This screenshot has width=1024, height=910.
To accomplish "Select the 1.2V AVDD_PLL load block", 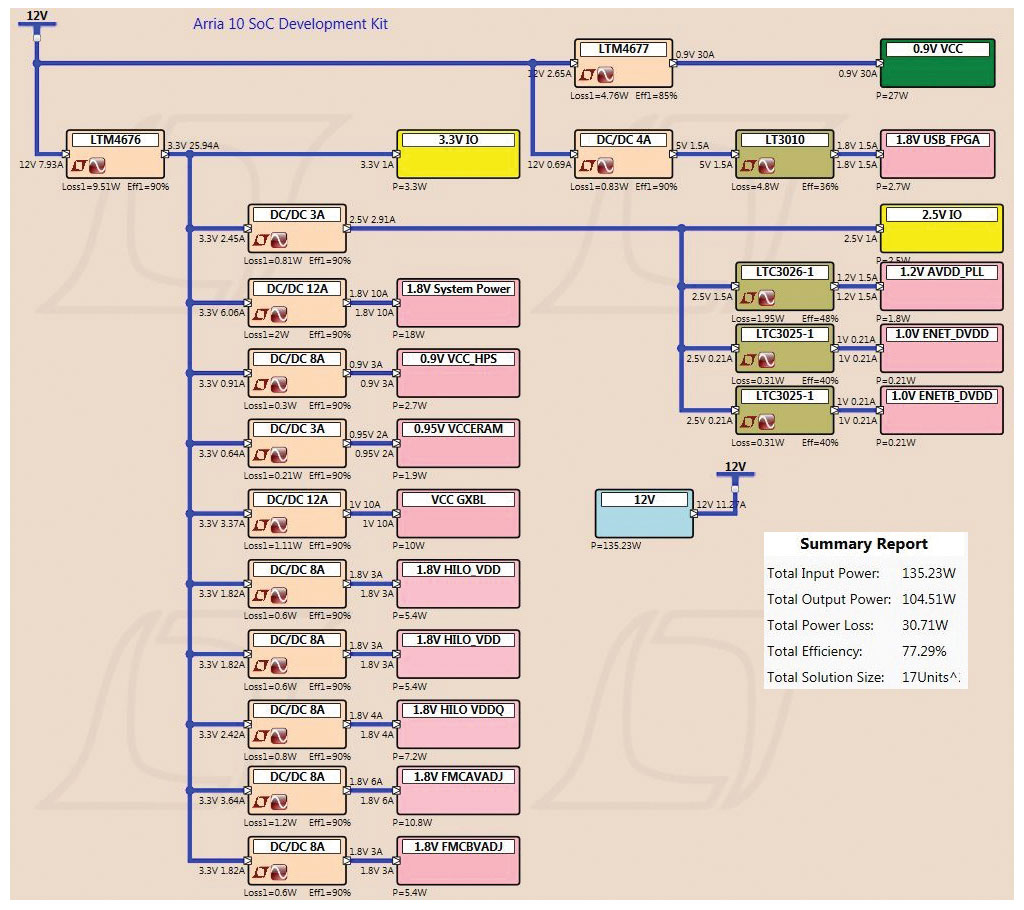I will (942, 286).
